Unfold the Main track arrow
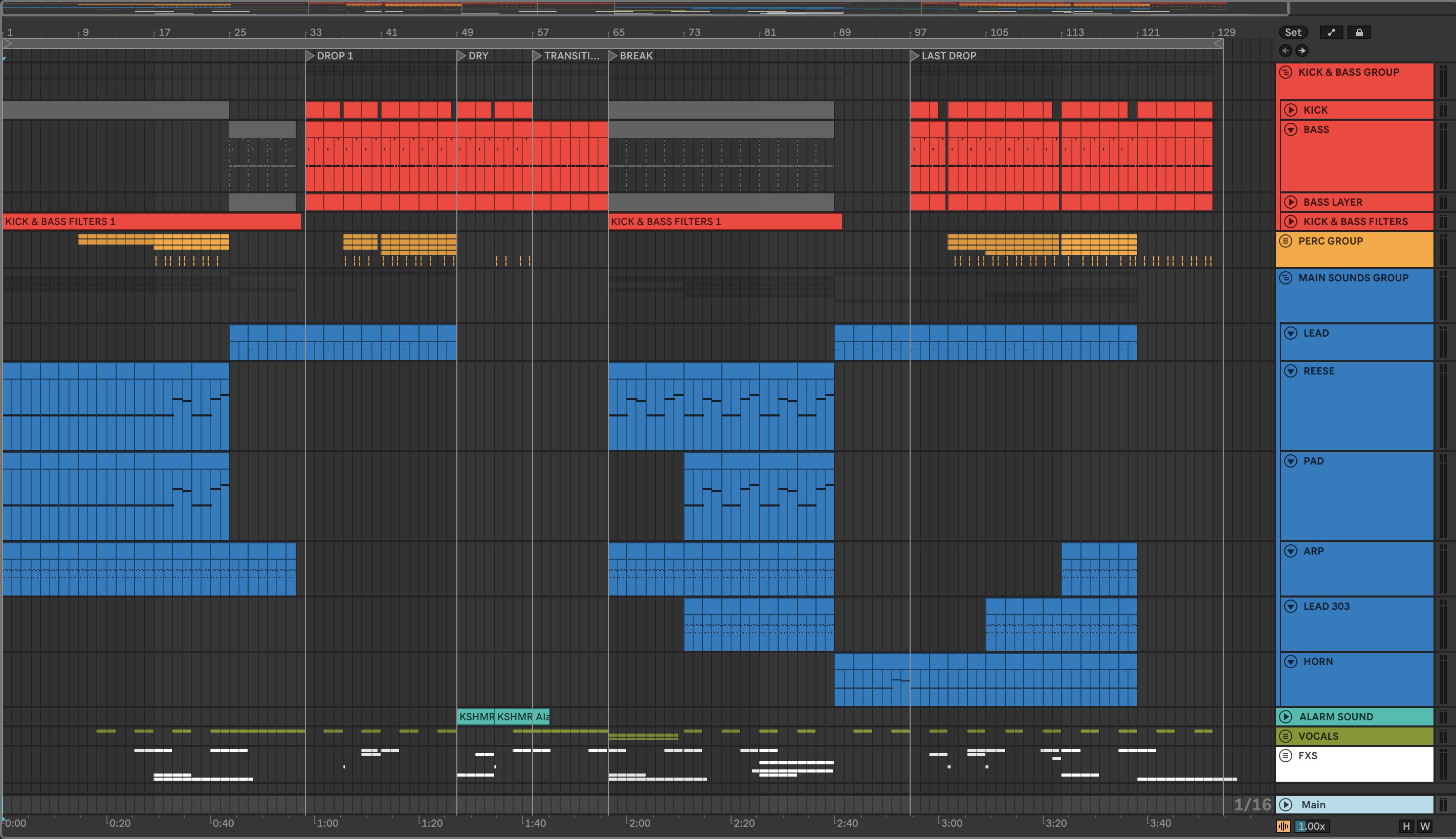The width and height of the screenshot is (1456, 839). pyautogui.click(x=1286, y=804)
